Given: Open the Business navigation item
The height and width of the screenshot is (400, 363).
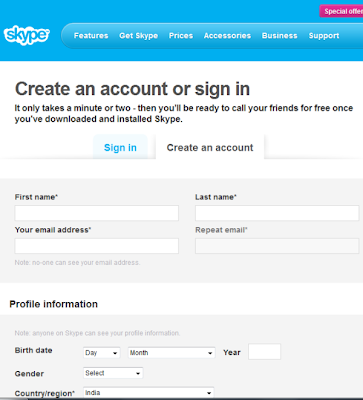Looking at the screenshot, I should (x=279, y=36).
